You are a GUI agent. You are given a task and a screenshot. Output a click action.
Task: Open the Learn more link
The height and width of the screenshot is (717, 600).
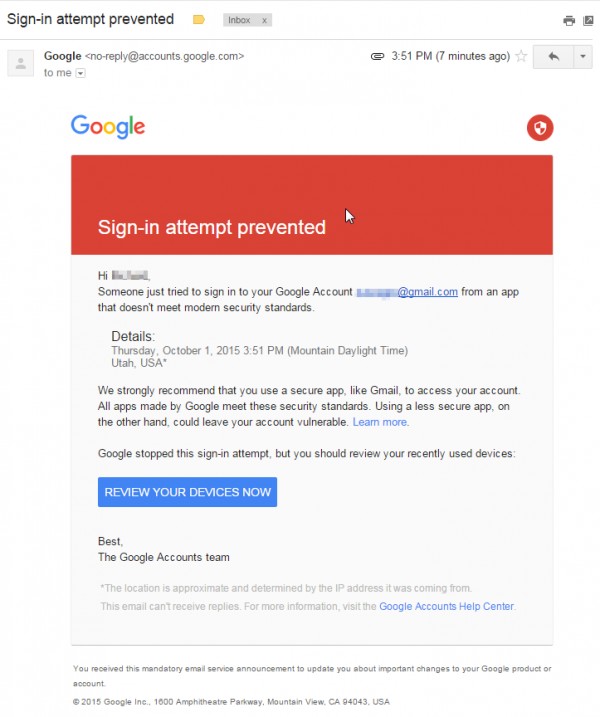tap(380, 422)
